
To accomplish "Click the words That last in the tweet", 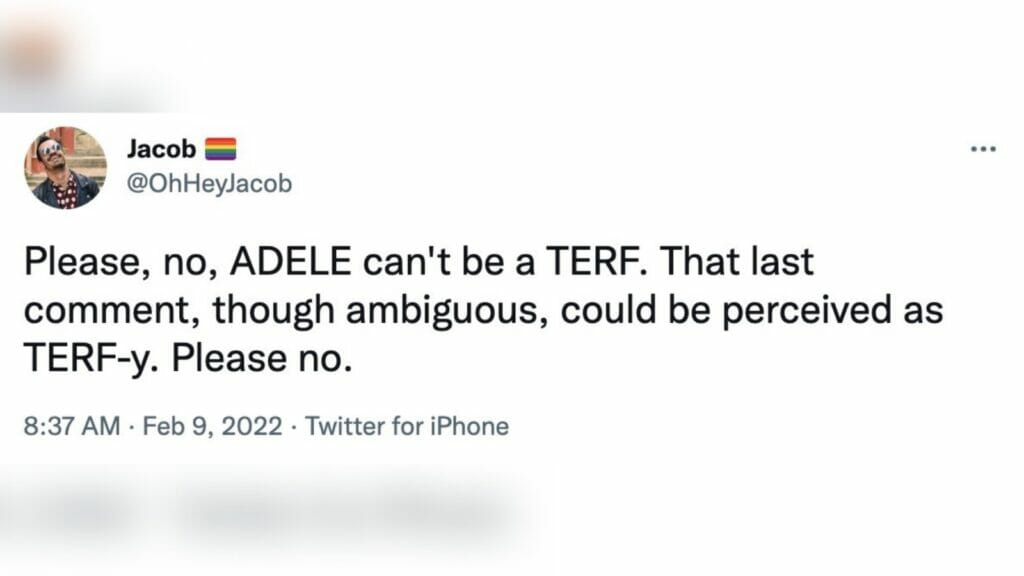I will [x=737, y=261].
